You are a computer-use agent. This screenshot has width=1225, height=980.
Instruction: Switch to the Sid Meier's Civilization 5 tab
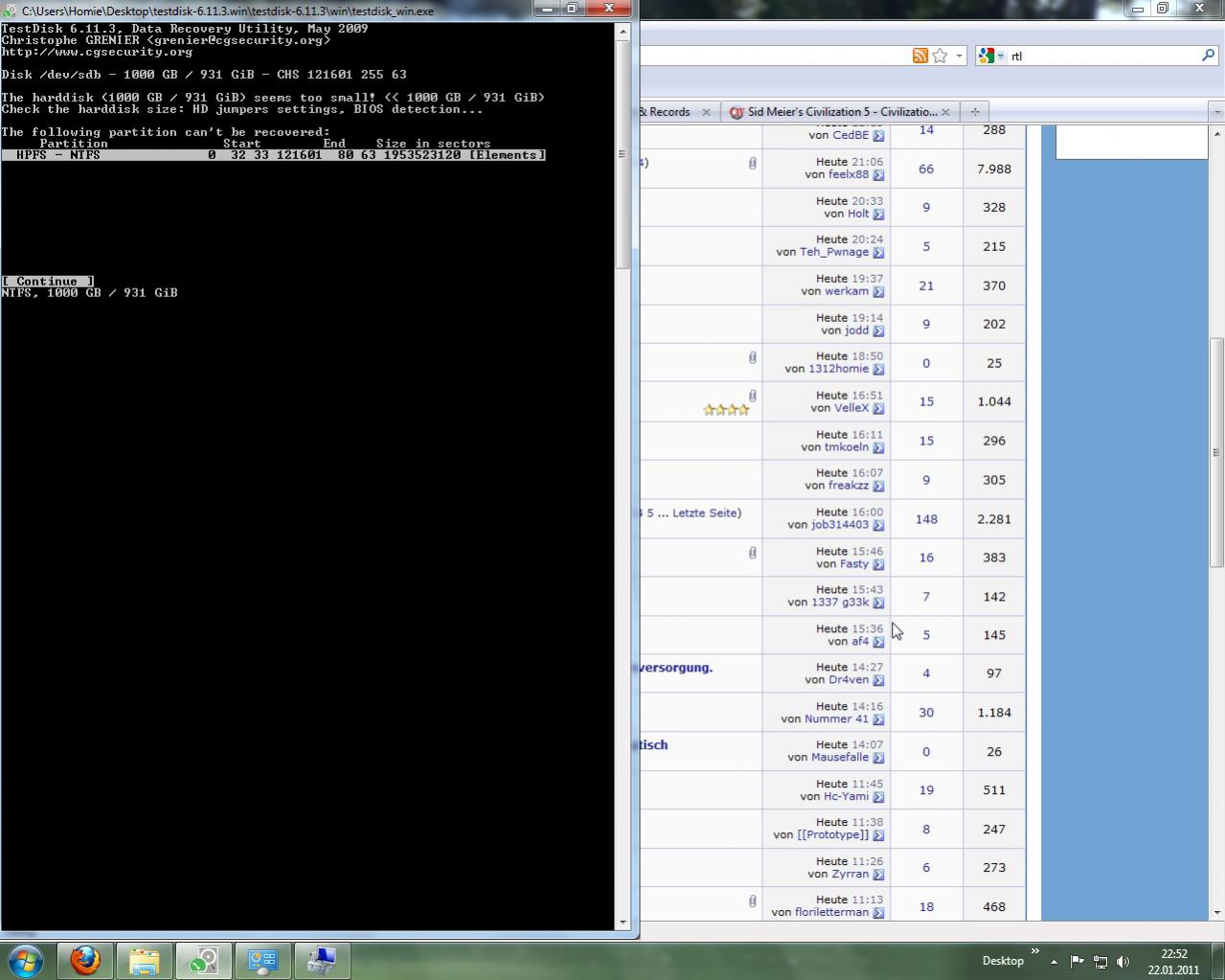click(x=841, y=112)
